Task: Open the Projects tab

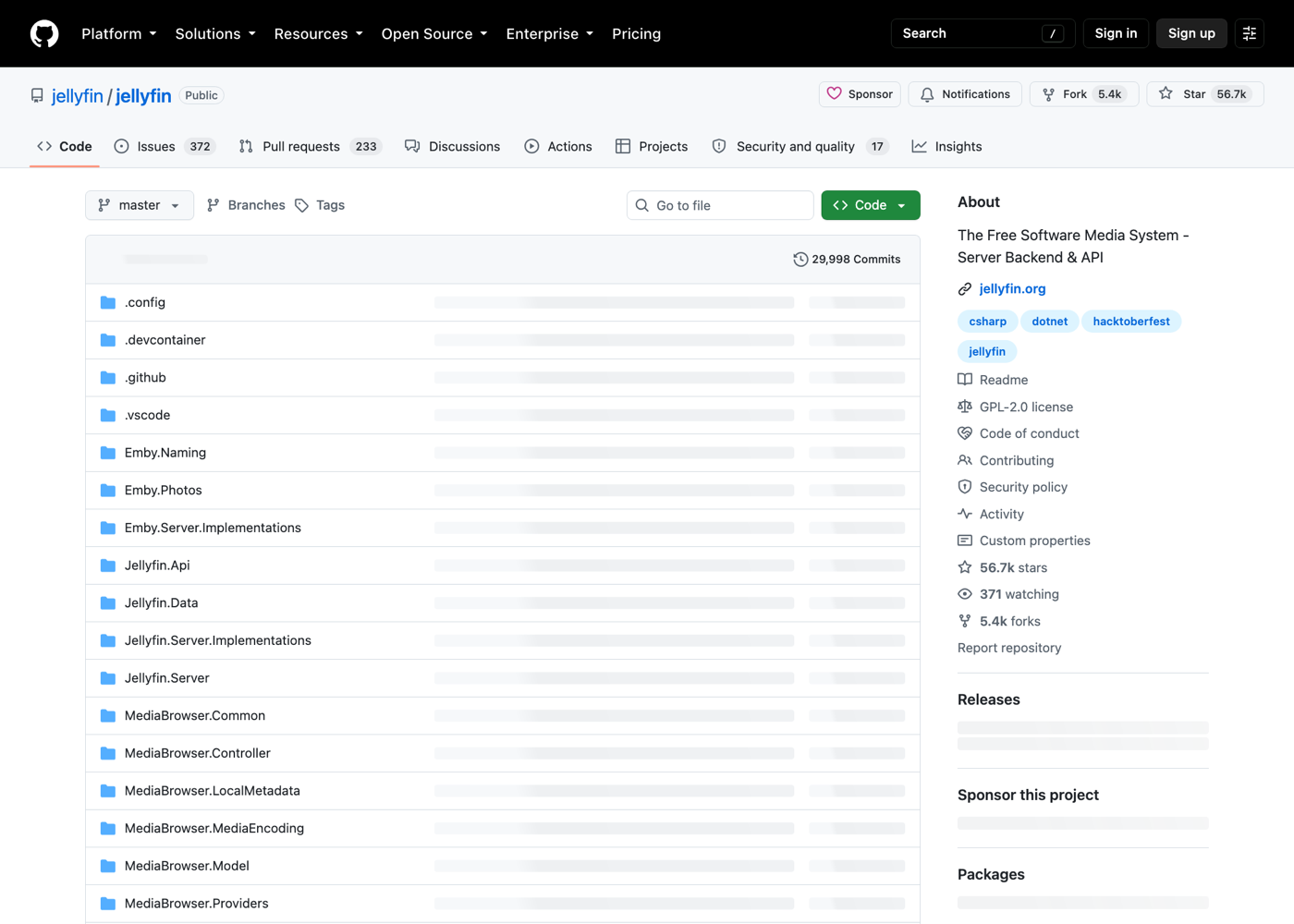Action: point(652,146)
